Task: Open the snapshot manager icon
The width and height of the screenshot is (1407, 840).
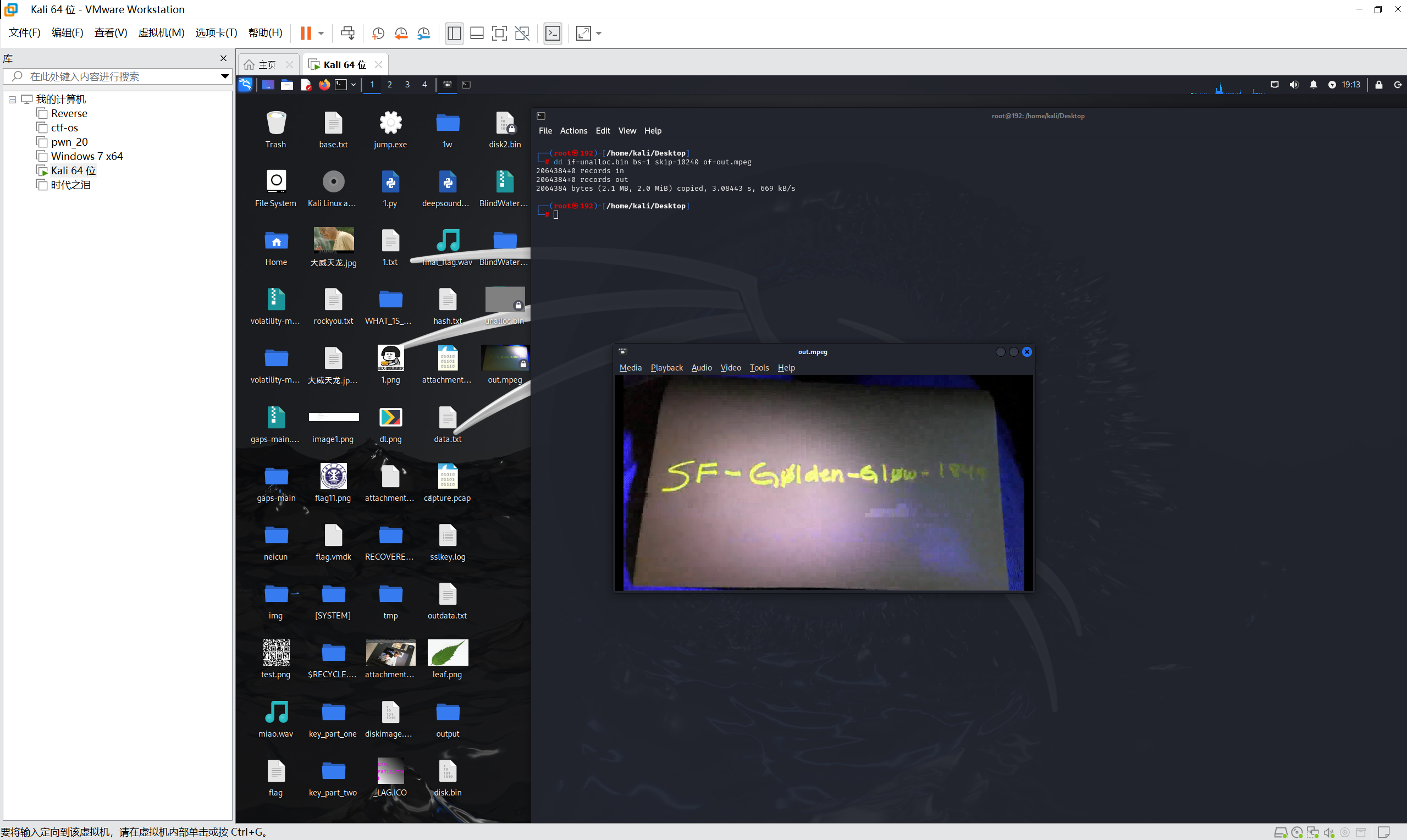Action: (x=424, y=34)
